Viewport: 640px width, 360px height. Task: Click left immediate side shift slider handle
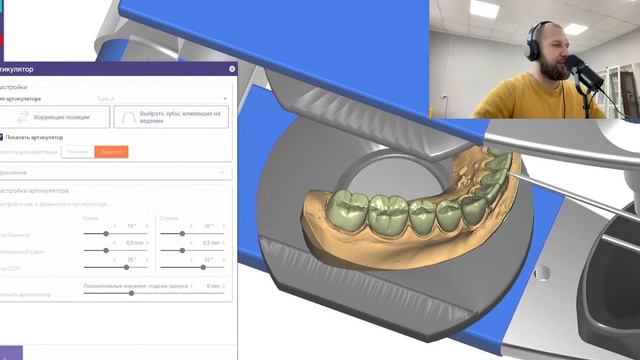pyautogui.click(x=106, y=250)
